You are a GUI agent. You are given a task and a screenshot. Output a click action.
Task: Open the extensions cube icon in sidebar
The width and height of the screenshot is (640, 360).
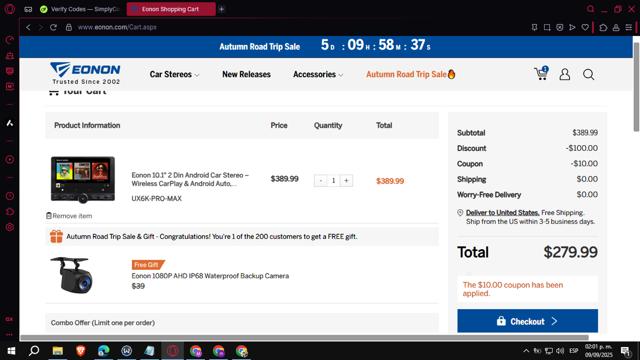point(10,211)
